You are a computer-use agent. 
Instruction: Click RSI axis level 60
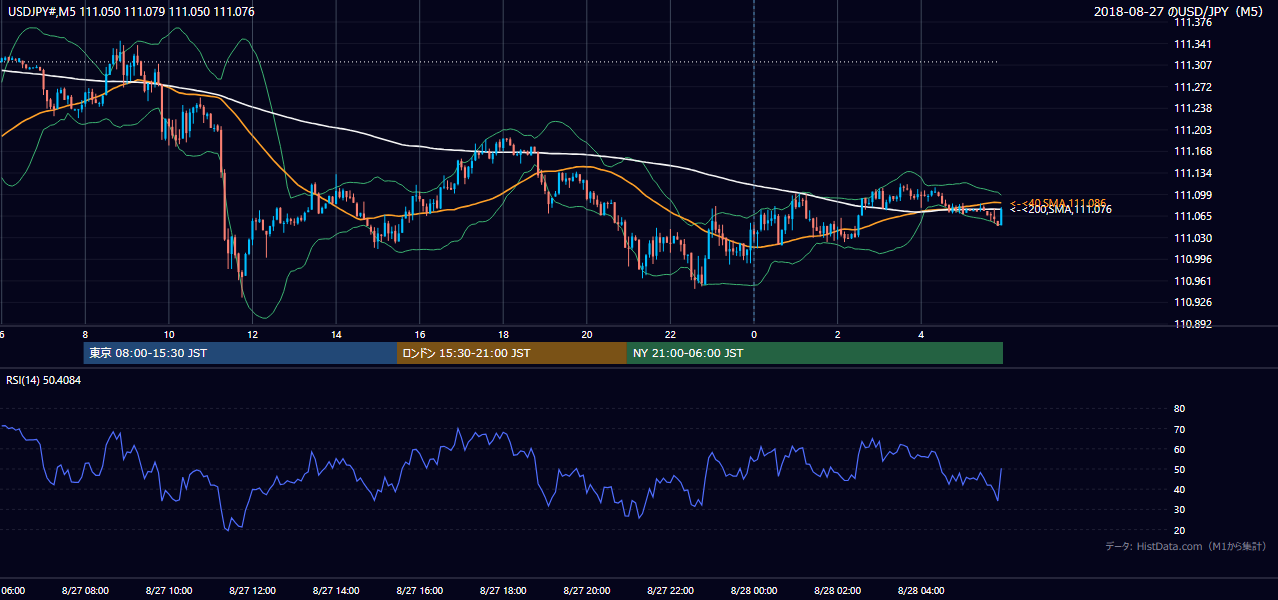click(1179, 449)
